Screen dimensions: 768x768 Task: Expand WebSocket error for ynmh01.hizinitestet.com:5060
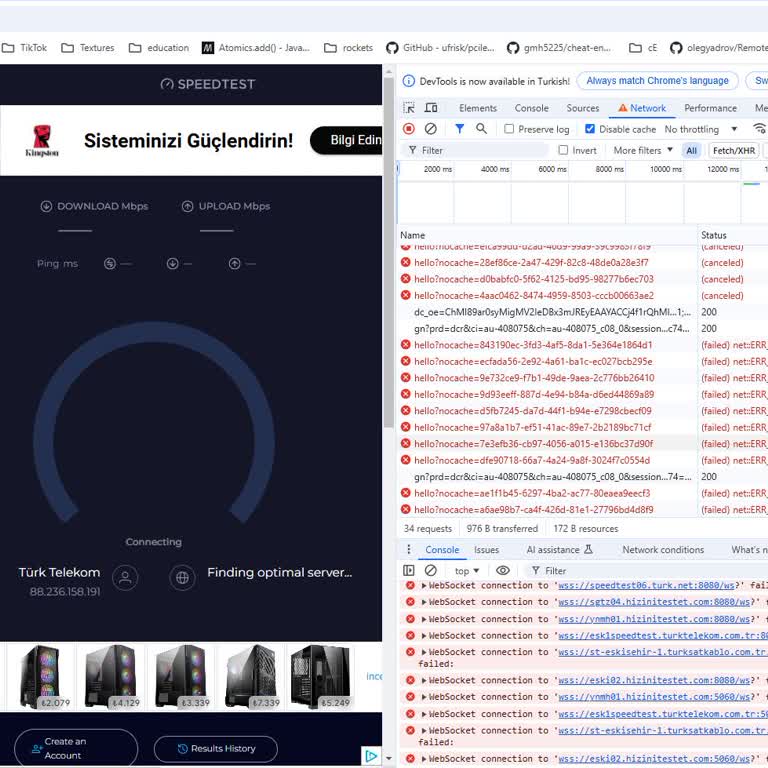click(x=424, y=696)
